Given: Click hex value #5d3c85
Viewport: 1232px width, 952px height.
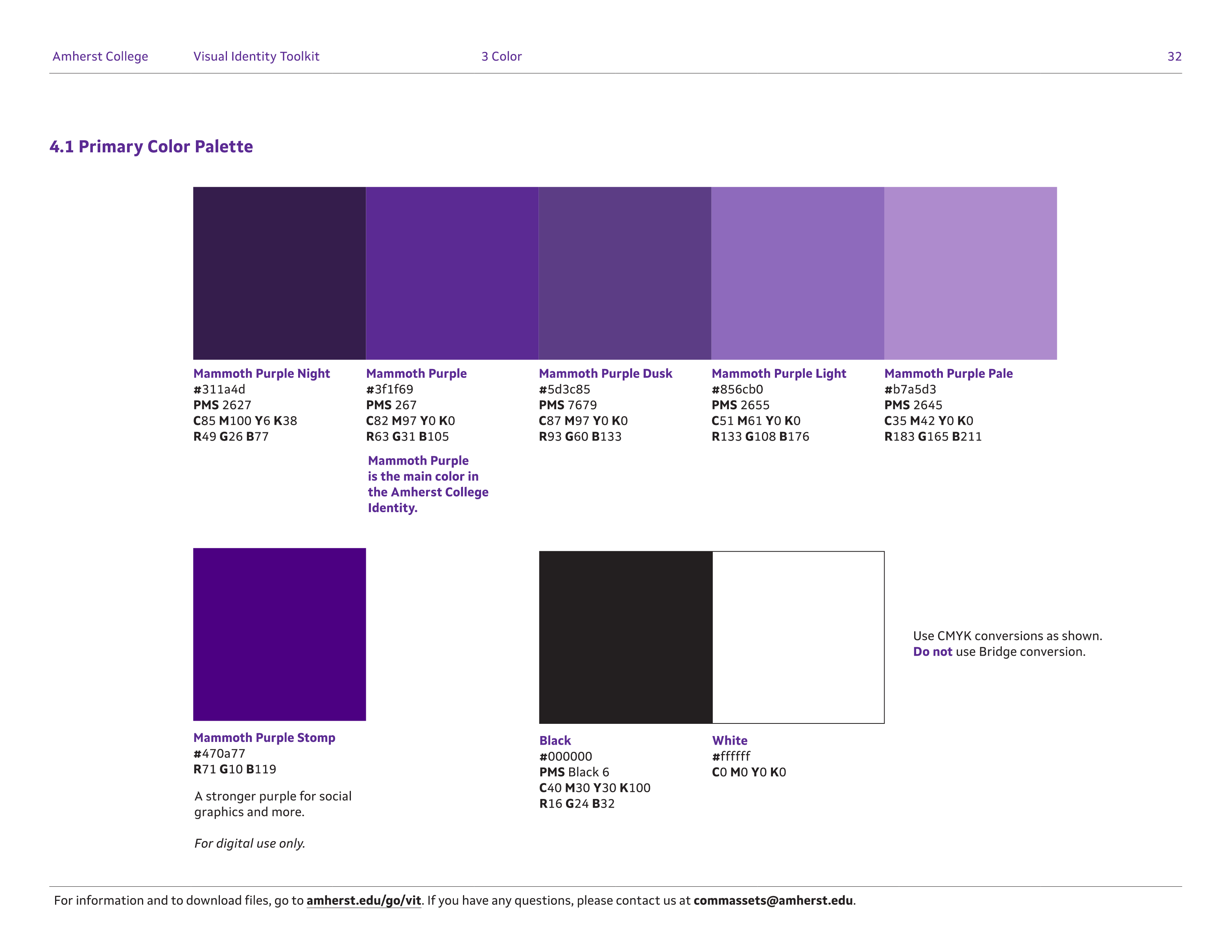Looking at the screenshot, I should [565, 389].
